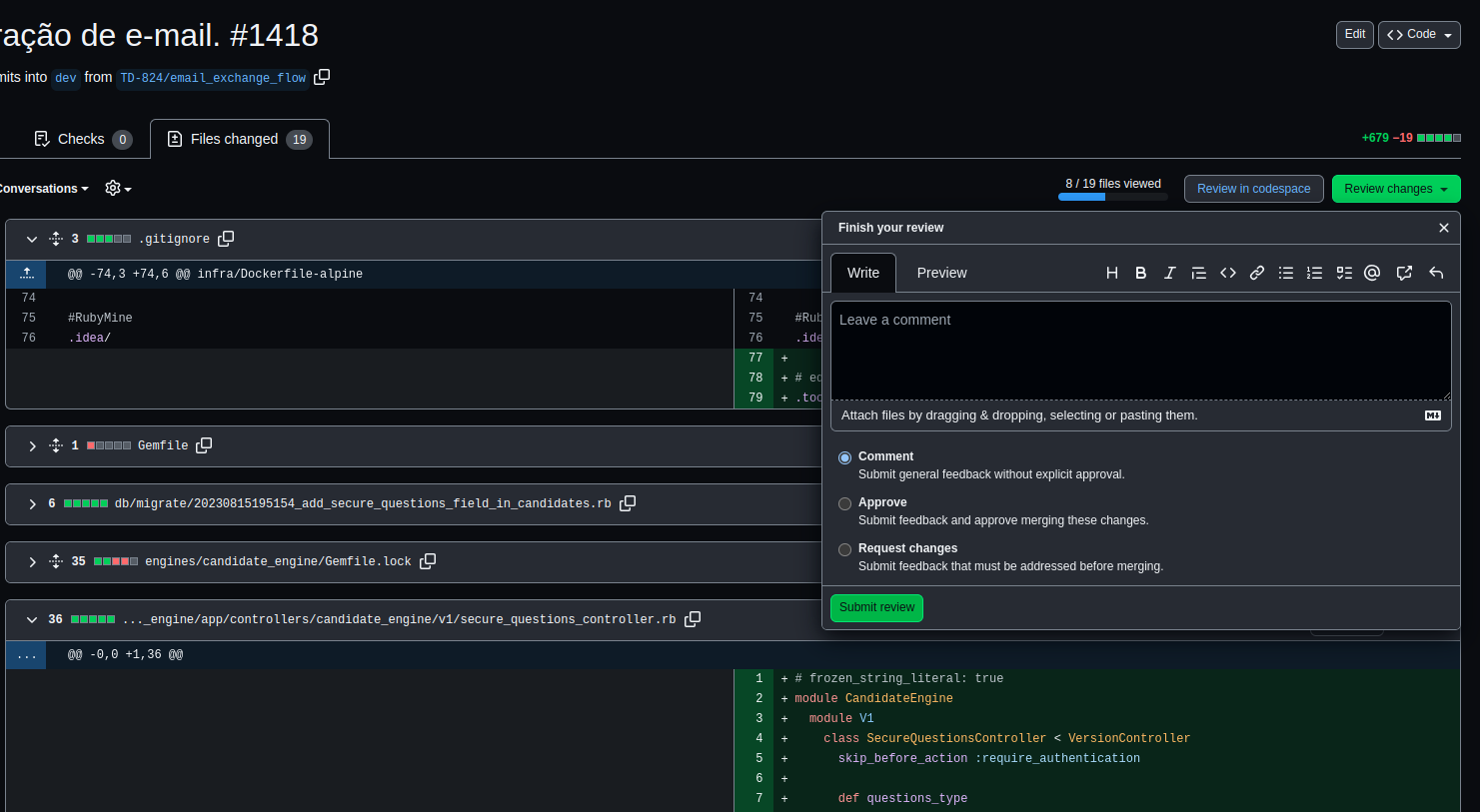Open the Code dropdown button

pos(1419,35)
